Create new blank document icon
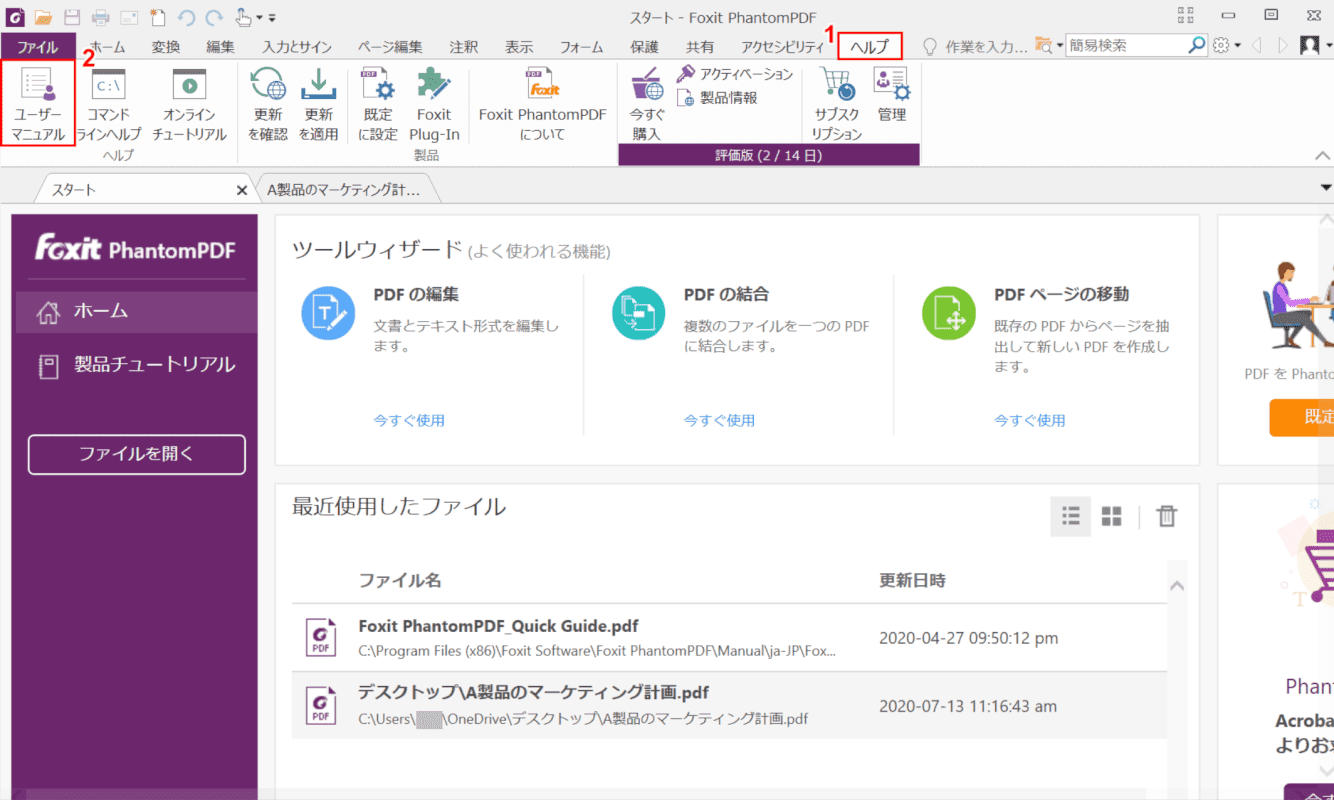The image size is (1334, 800). coord(157,17)
